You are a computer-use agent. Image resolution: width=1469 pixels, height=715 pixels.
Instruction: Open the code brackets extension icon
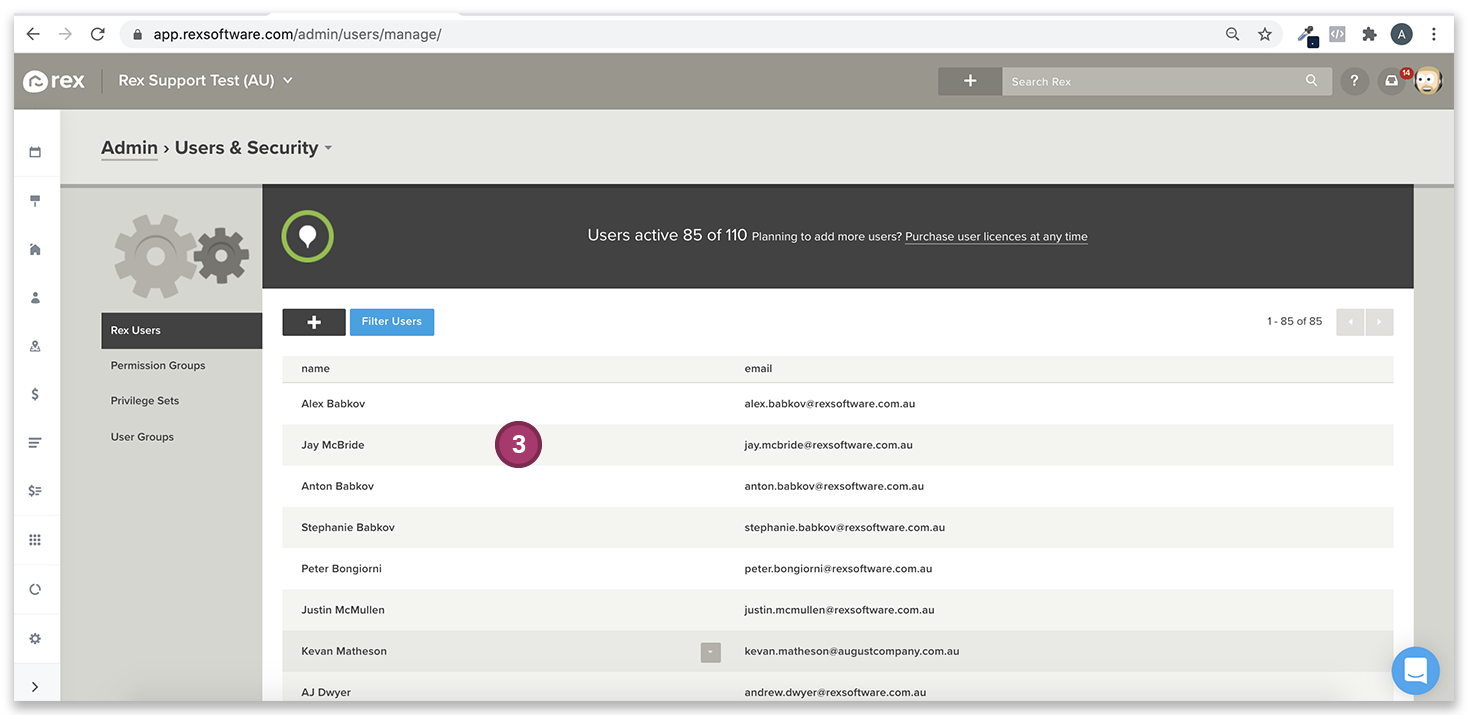pyautogui.click(x=1338, y=34)
